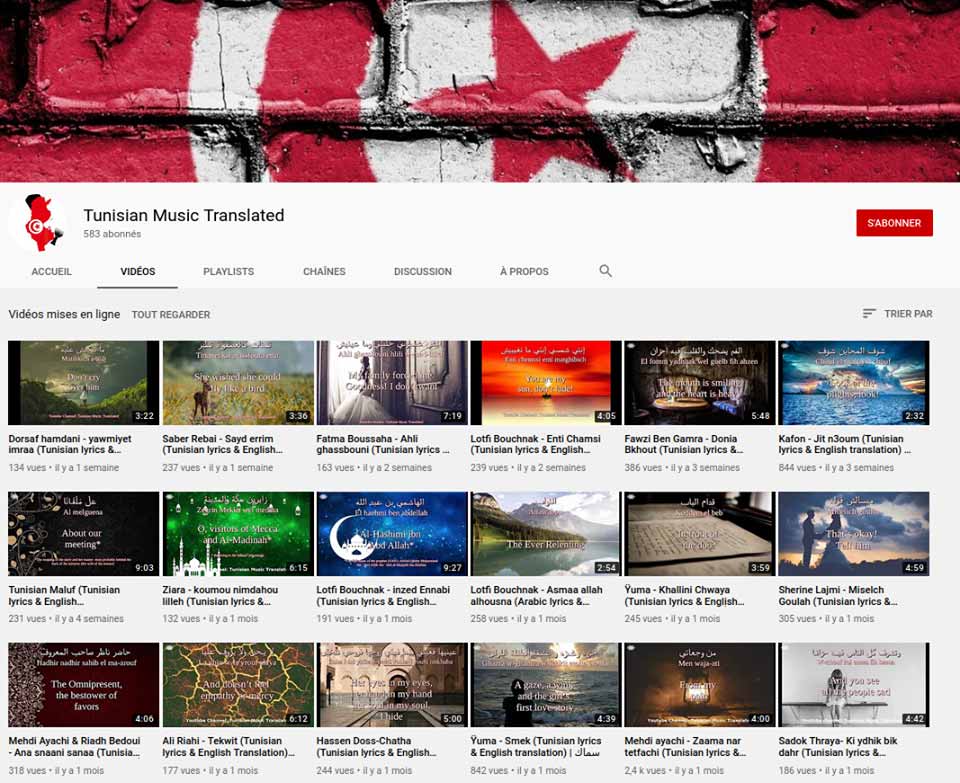Open the Mehdi ayachi Zaama nar tetfachi title
The width and height of the screenshot is (960, 783).
click(685, 747)
